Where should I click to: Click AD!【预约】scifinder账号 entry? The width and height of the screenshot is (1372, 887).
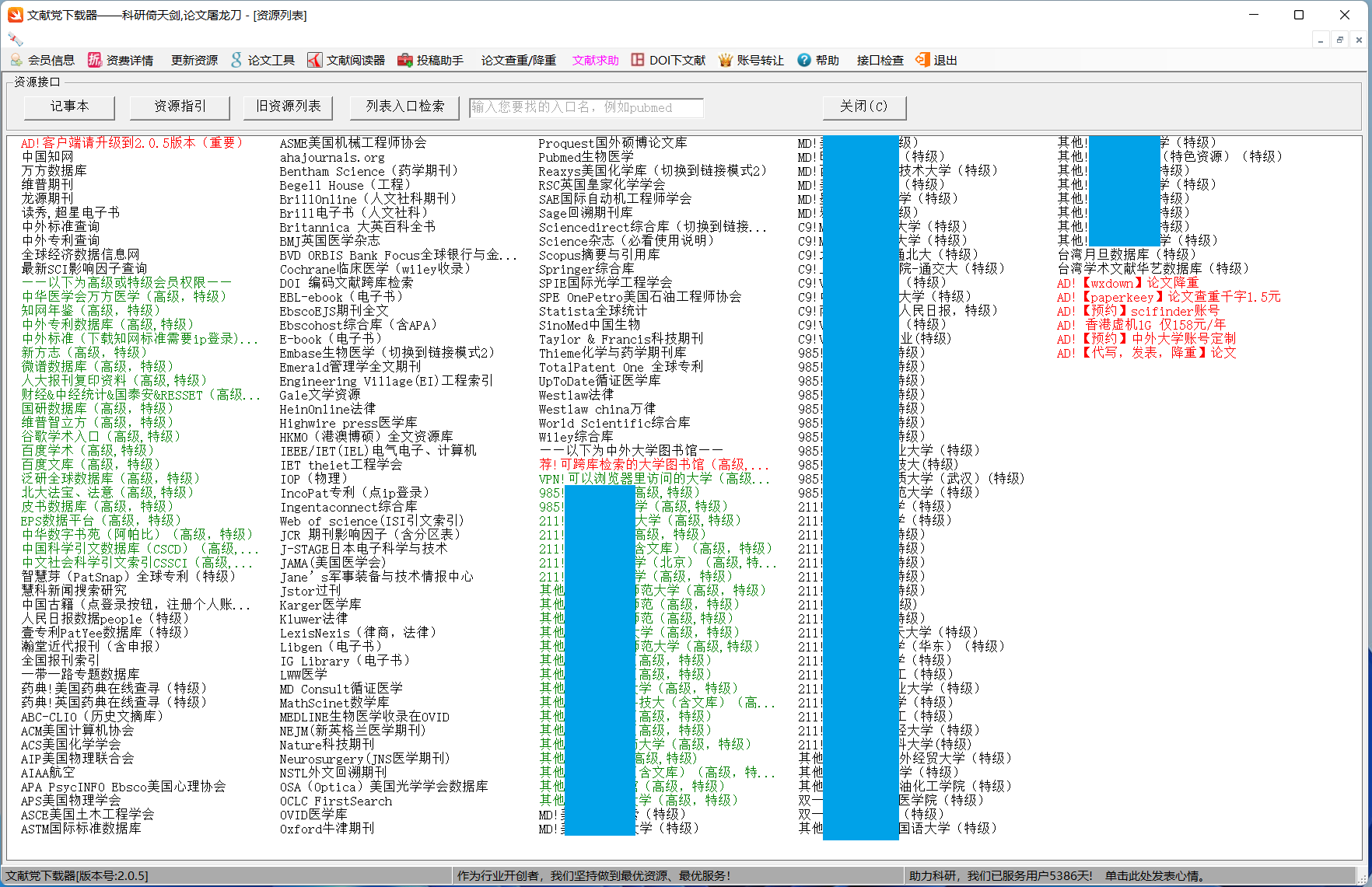(1138, 311)
